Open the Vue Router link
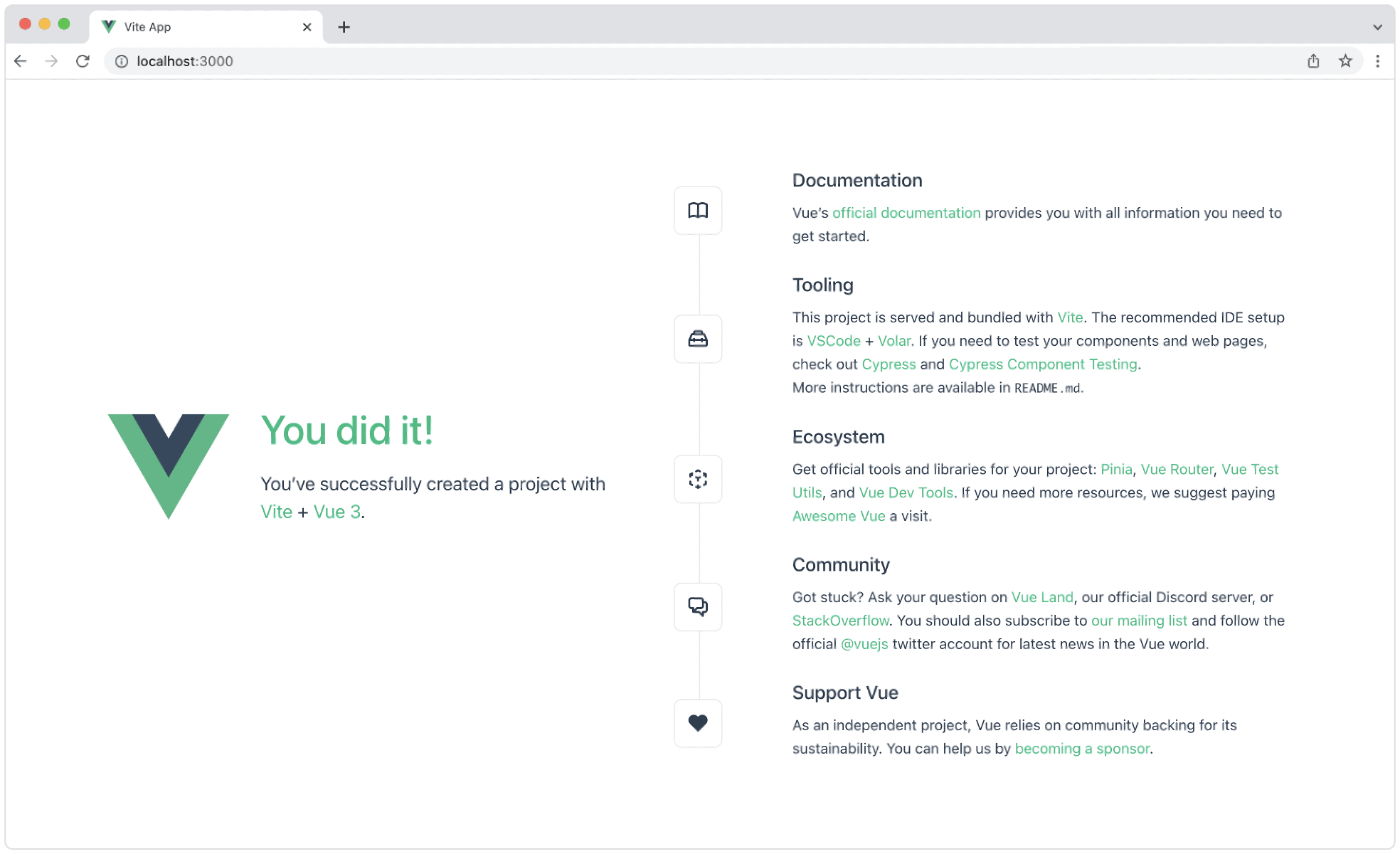1400x854 pixels. click(x=1177, y=469)
